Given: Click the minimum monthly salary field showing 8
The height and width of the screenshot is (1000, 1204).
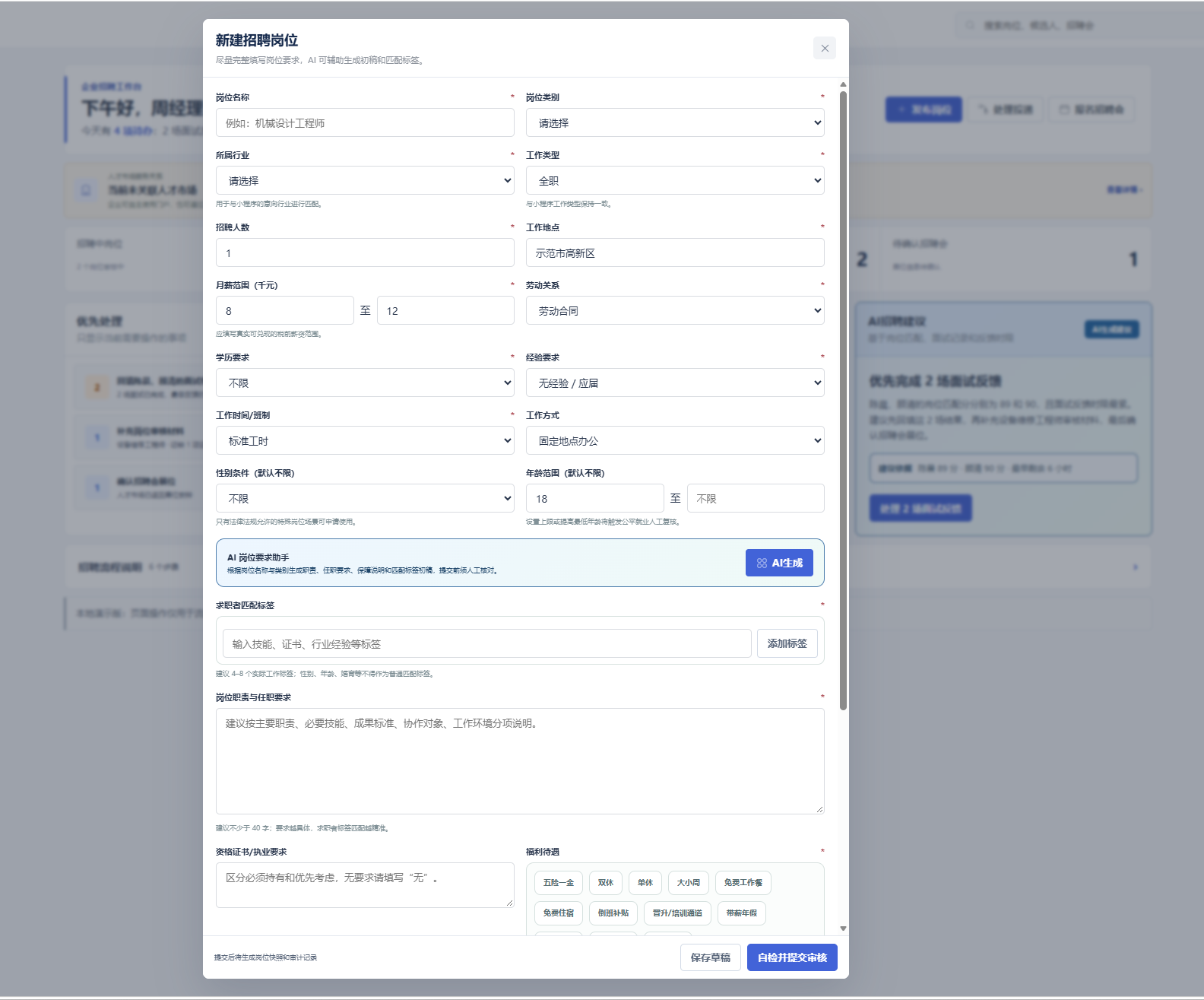Looking at the screenshot, I should [x=285, y=310].
